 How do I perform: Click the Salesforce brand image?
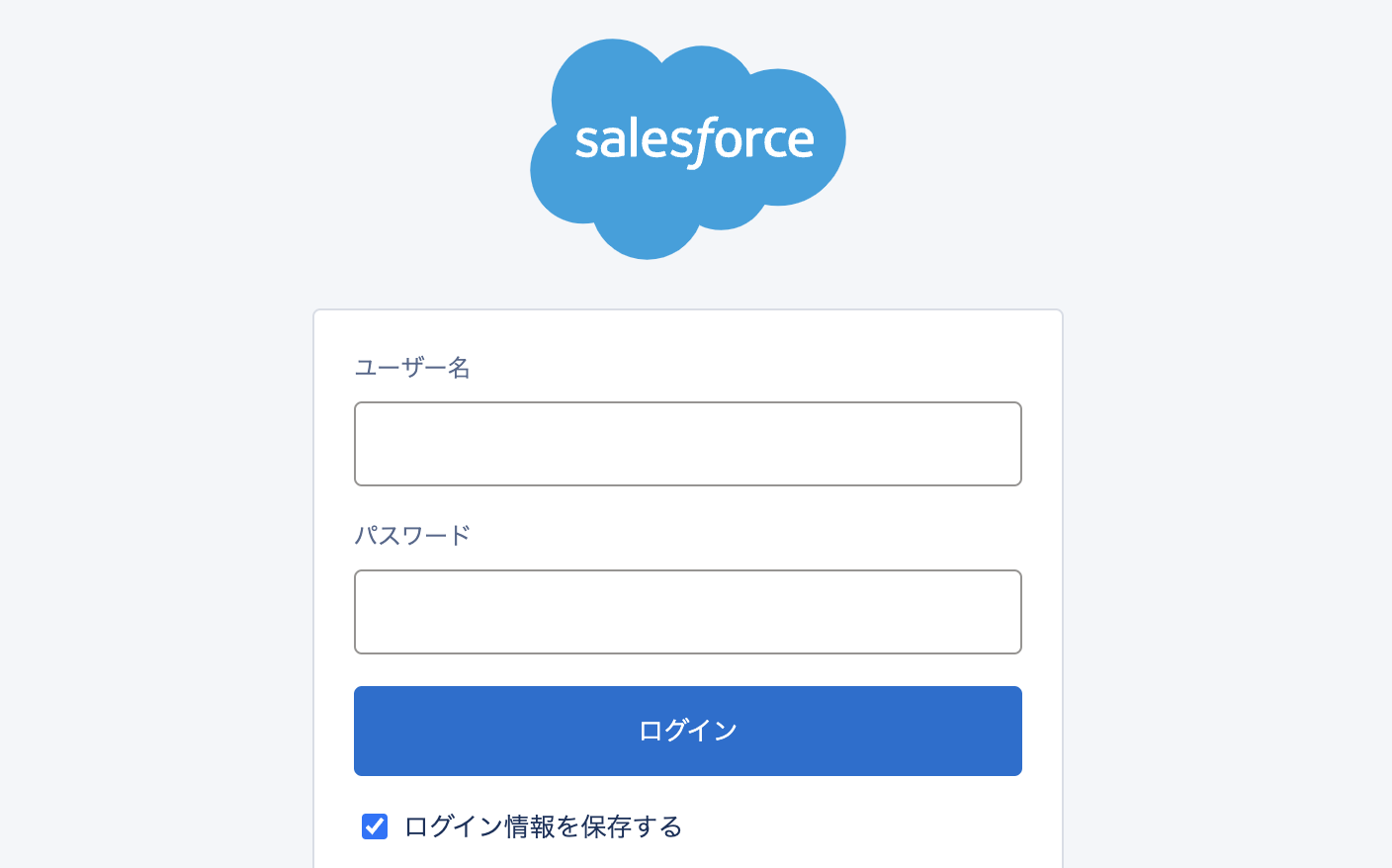click(688, 148)
